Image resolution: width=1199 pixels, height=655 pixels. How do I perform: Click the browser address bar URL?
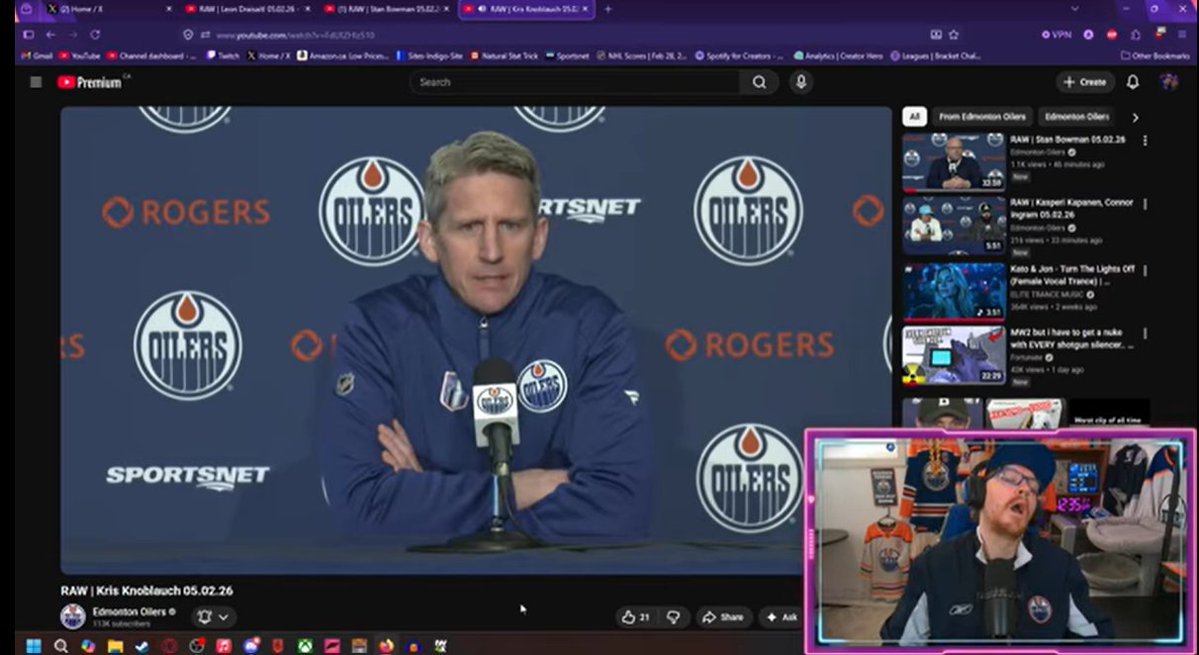pyautogui.click(x=295, y=34)
